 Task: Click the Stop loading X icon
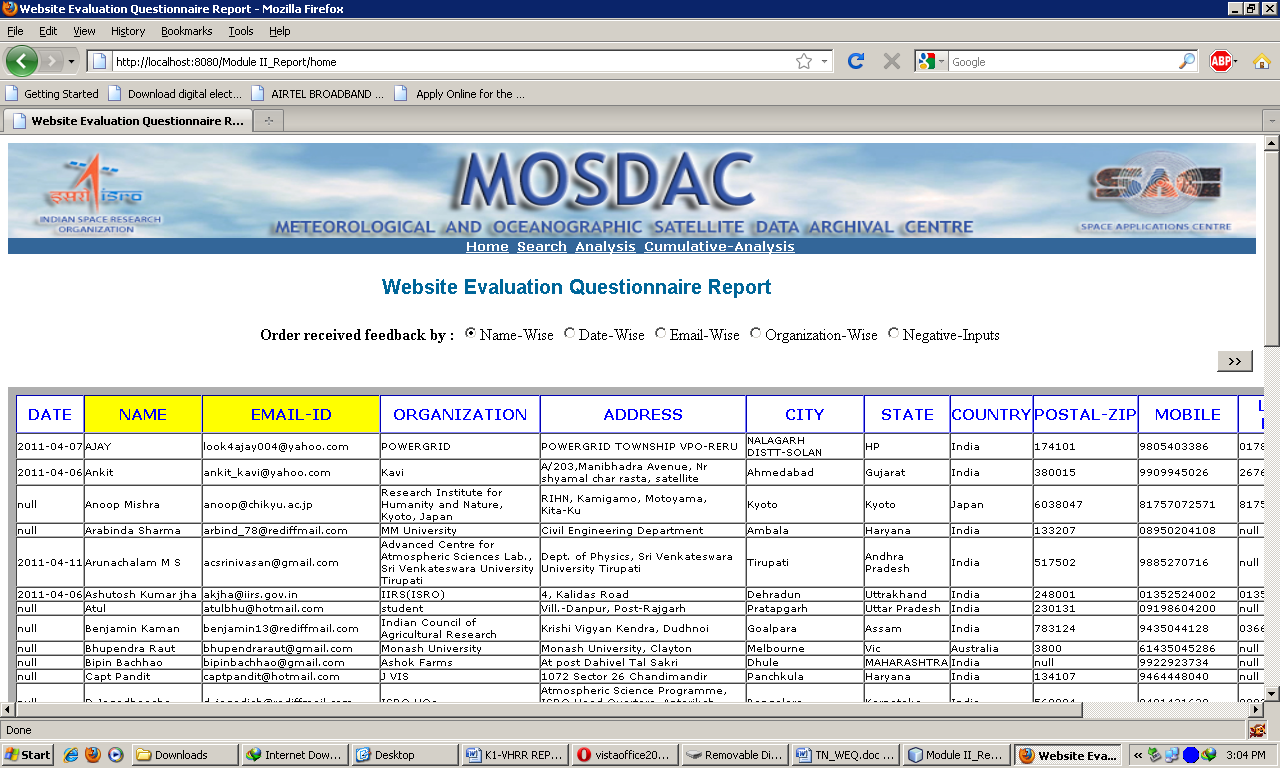click(x=892, y=61)
